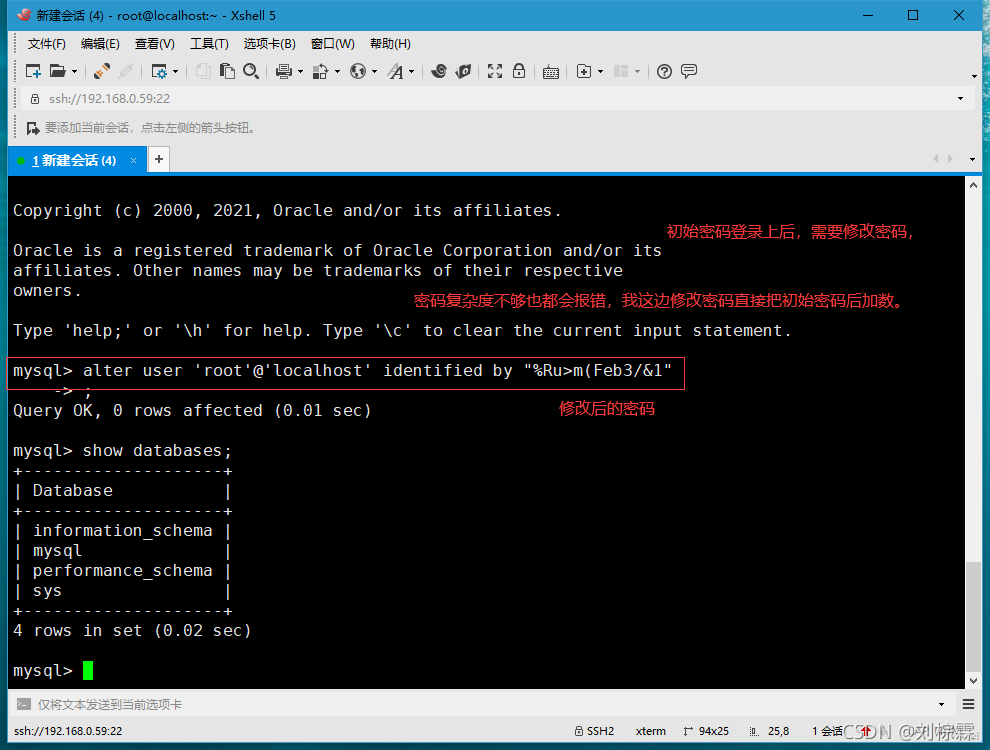Click the toolbar options overflow arrow
Image resolution: width=990 pixels, height=750 pixels.
coord(974,76)
